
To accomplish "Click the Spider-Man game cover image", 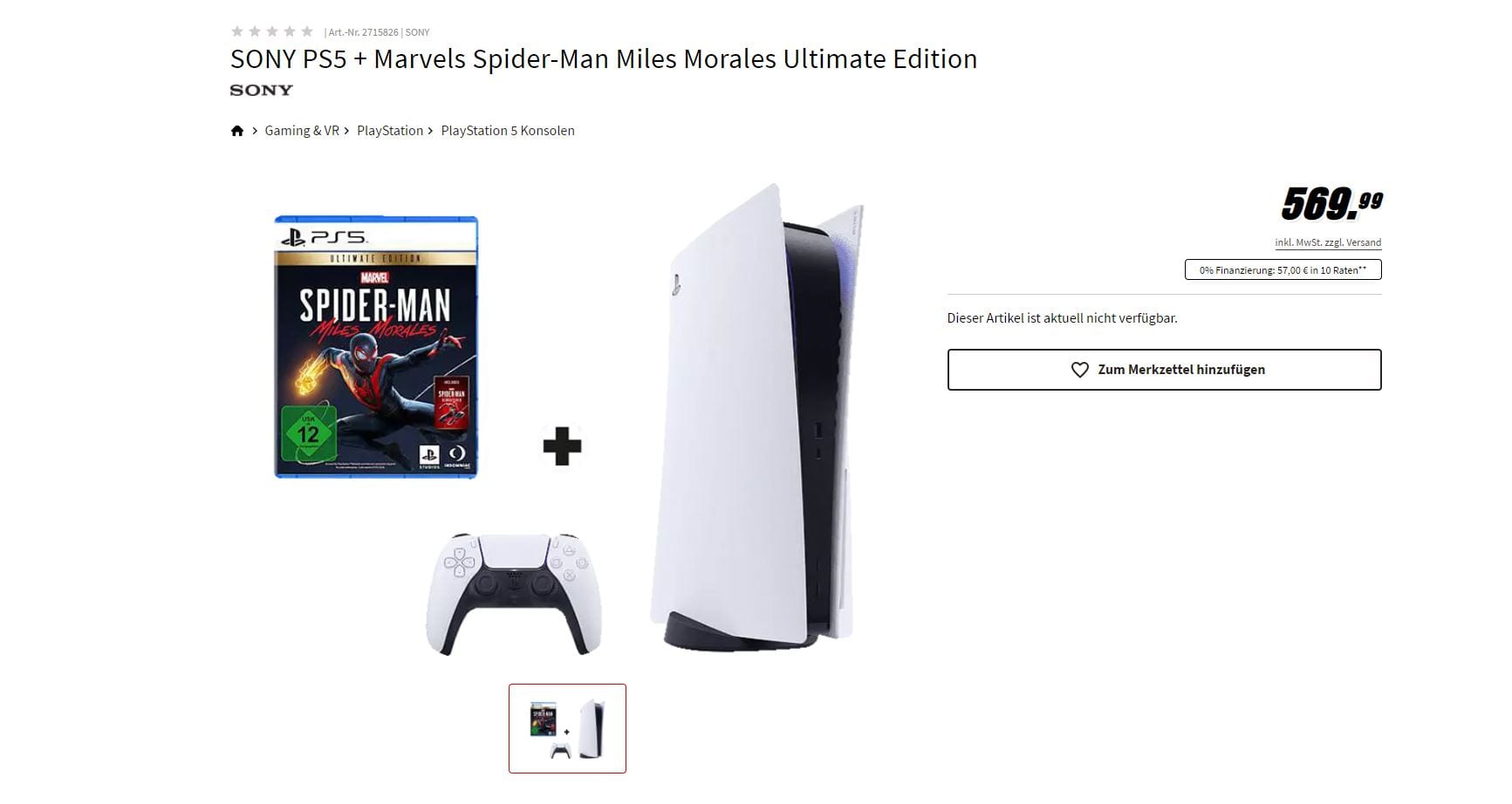I will click(x=376, y=347).
